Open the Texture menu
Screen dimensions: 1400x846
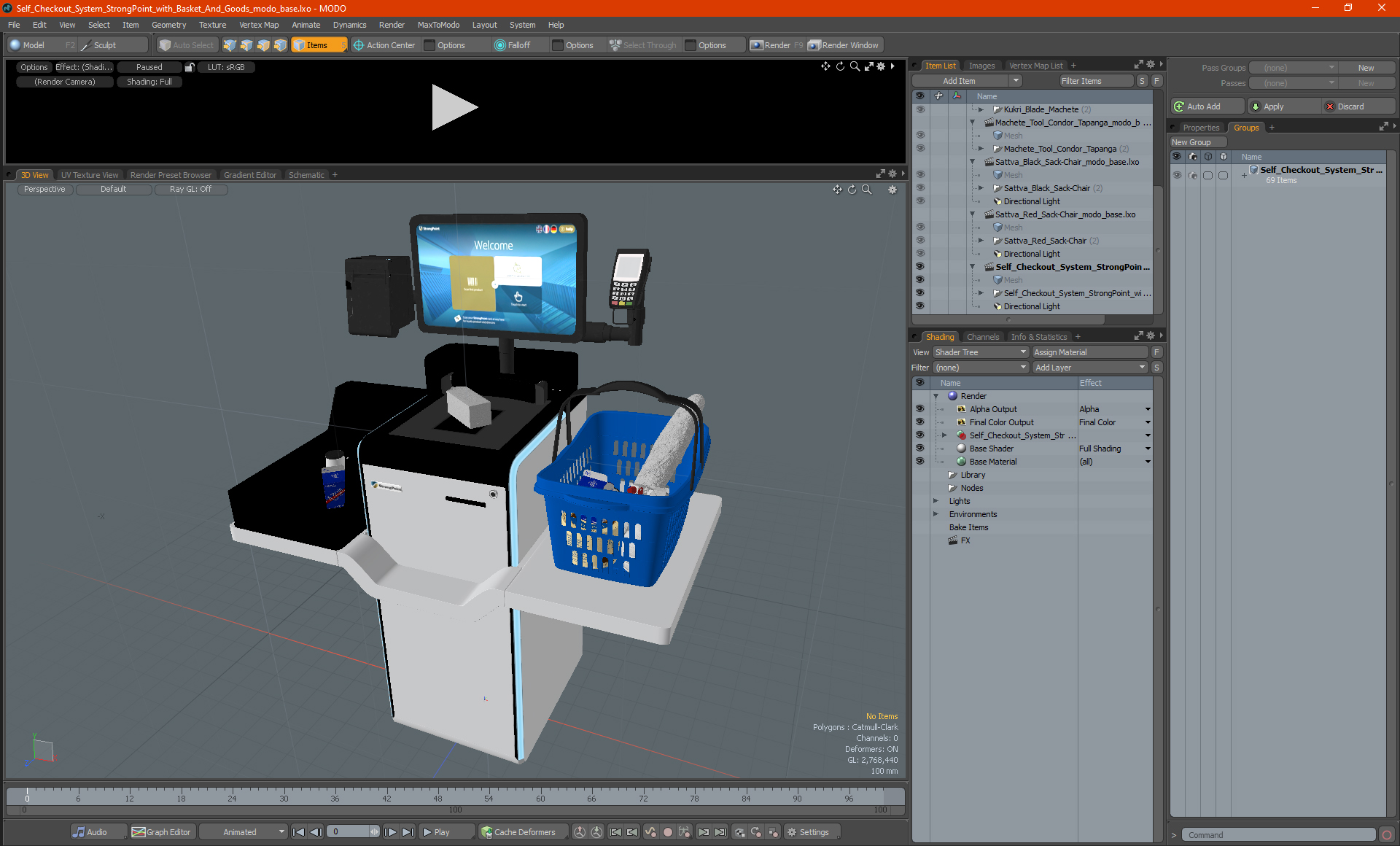coord(212,25)
